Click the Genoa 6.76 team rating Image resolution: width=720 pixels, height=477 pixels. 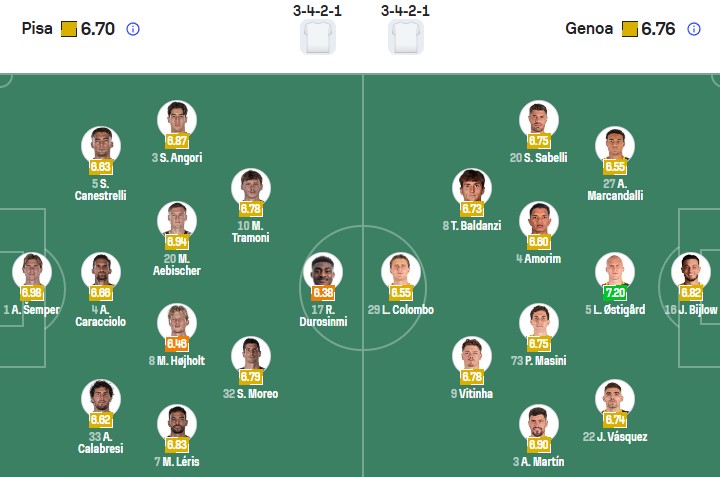tap(658, 29)
